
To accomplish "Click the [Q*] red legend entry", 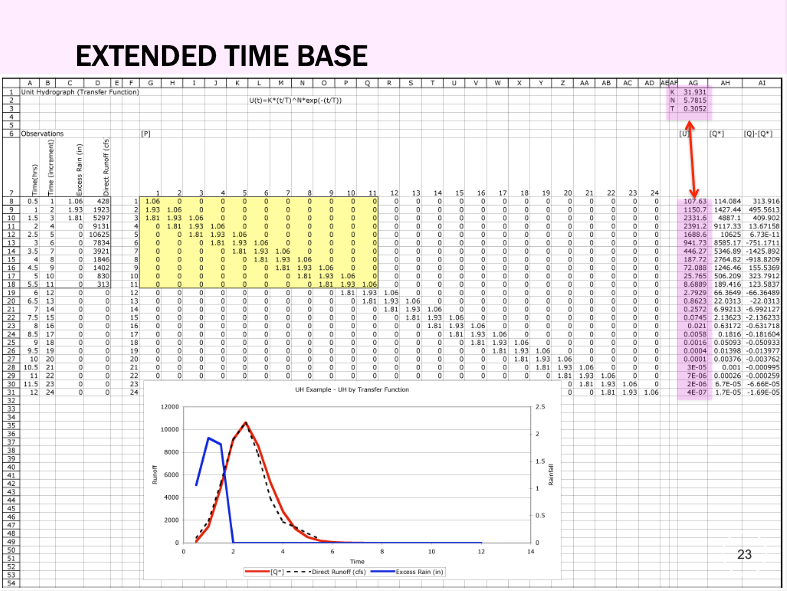I will [263, 572].
